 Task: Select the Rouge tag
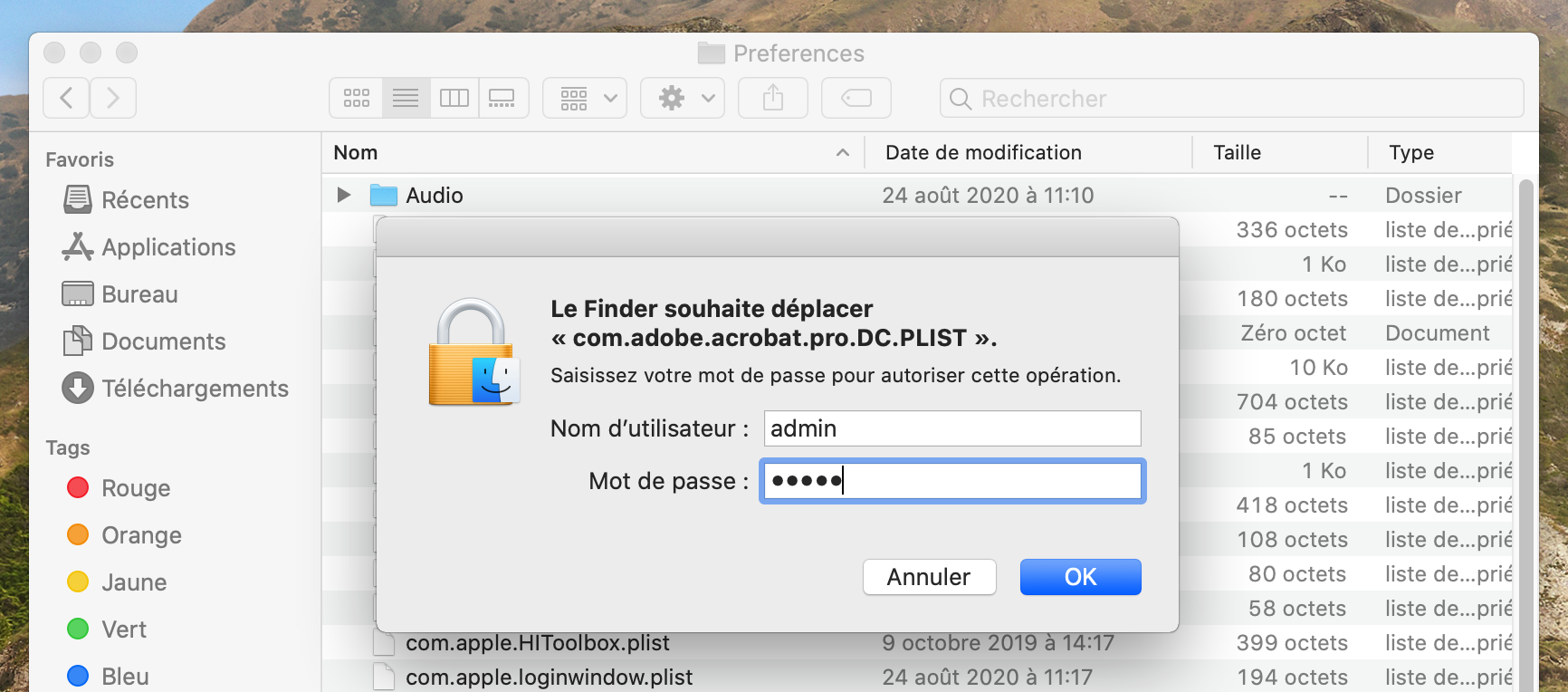tap(136, 488)
